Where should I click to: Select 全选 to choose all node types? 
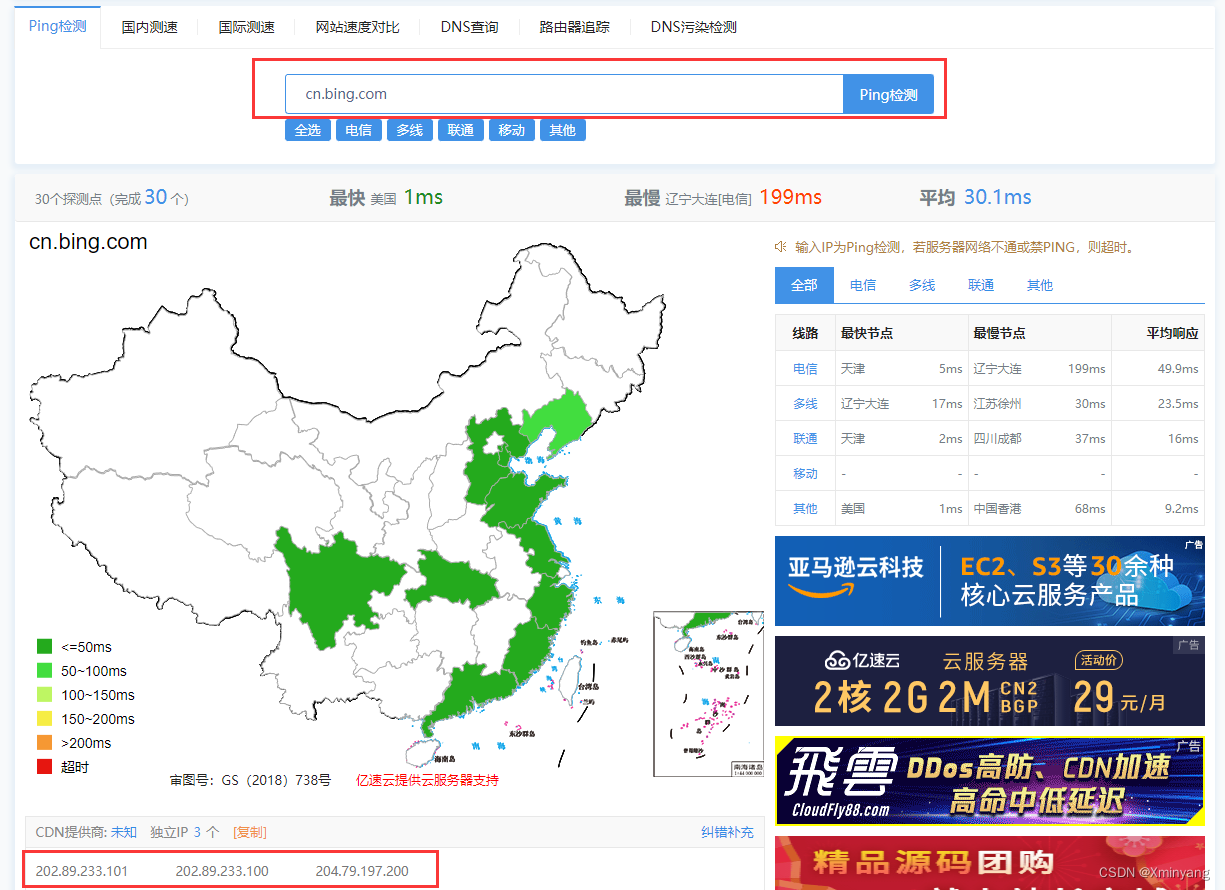(307, 130)
